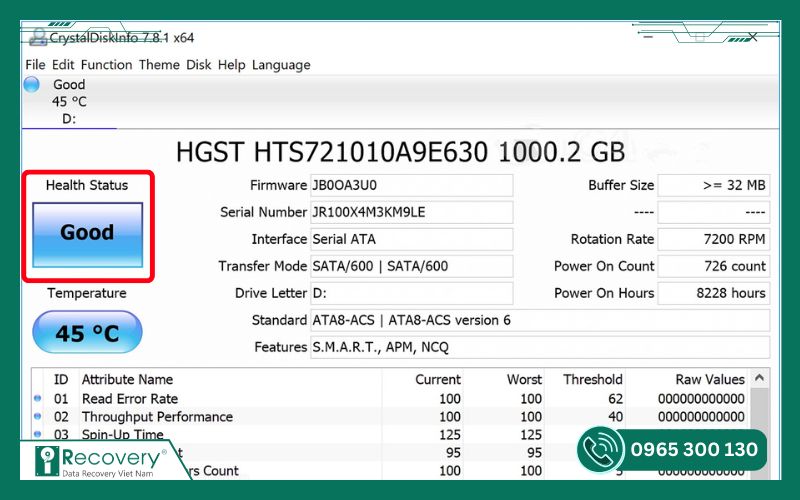Select the Read Error Rate attribute row
The height and width of the screenshot is (500, 800).
pyautogui.click(x=389, y=398)
